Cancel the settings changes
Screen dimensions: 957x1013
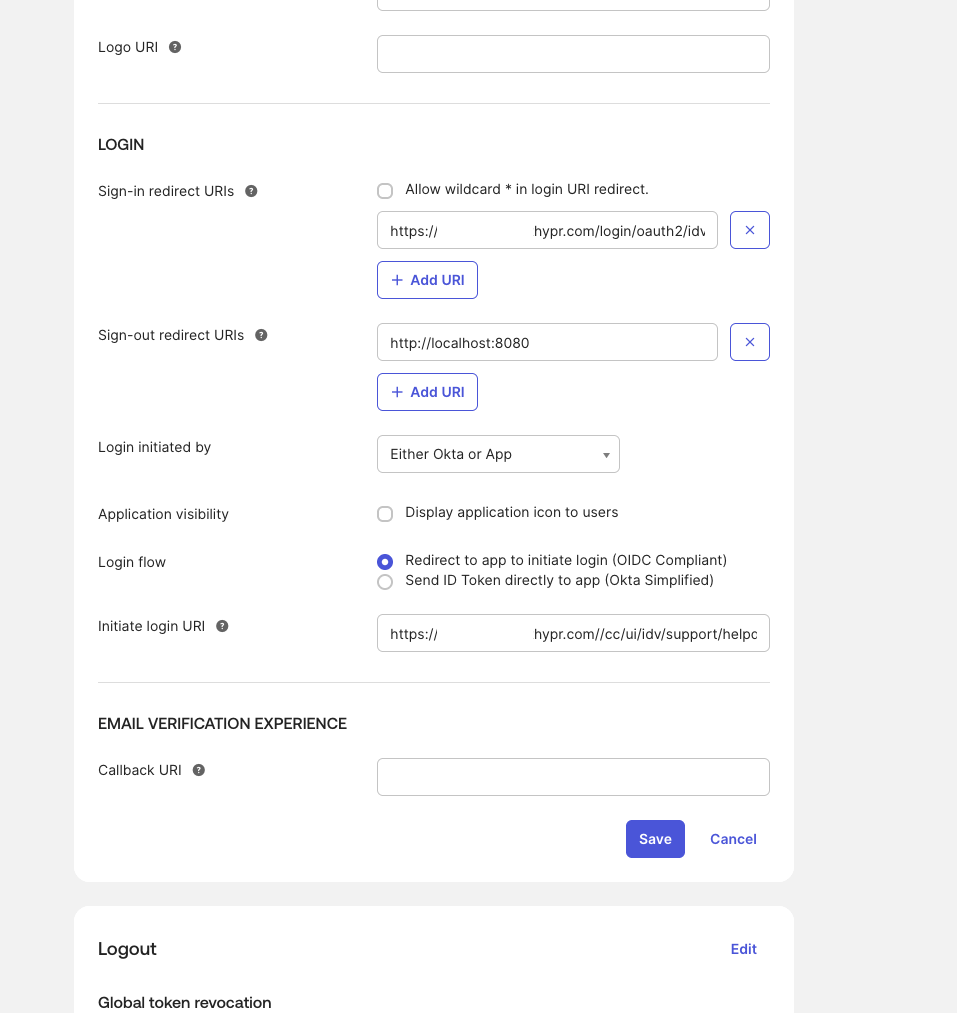733,839
